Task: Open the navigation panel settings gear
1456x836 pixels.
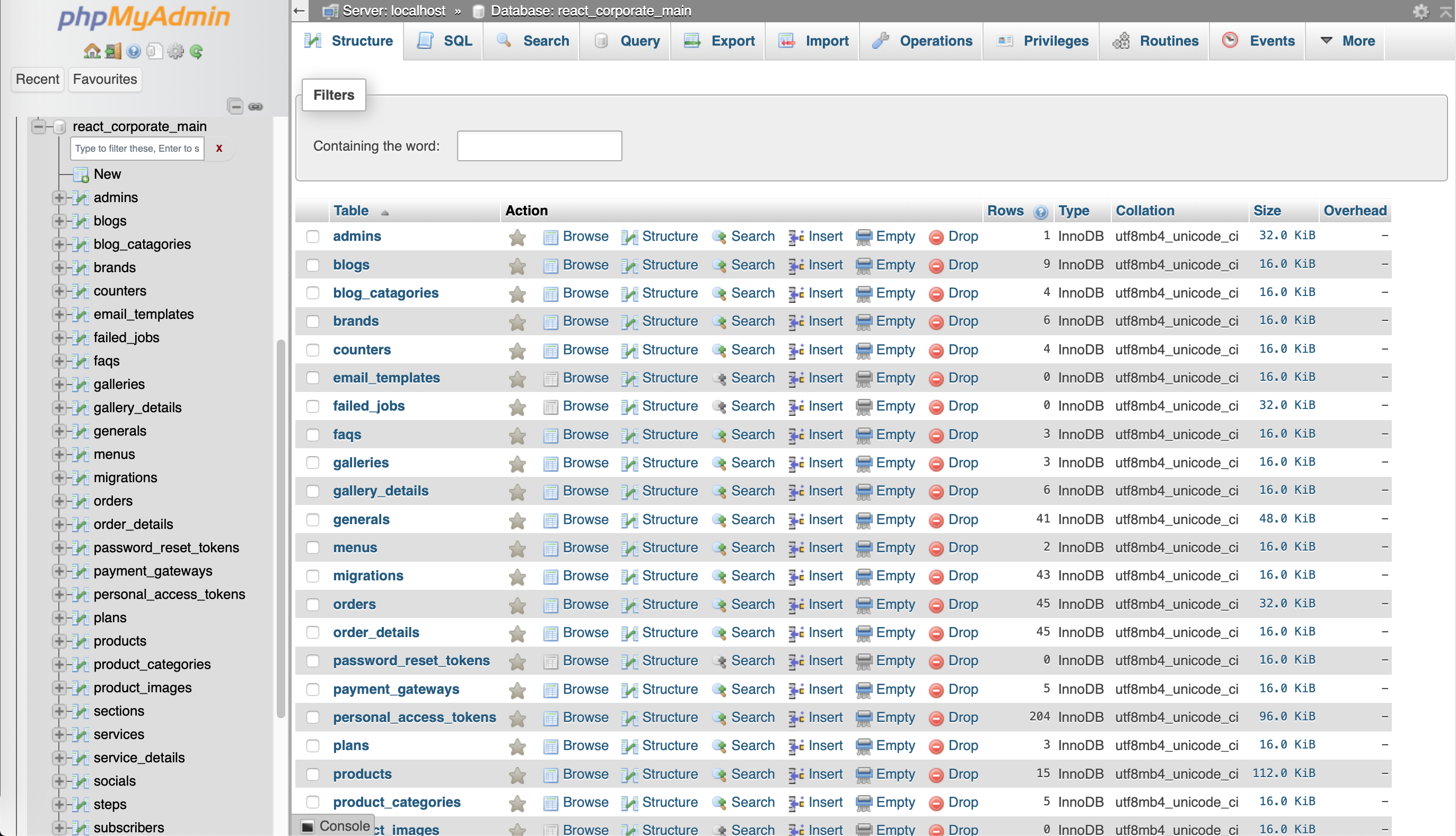Action: [x=176, y=51]
